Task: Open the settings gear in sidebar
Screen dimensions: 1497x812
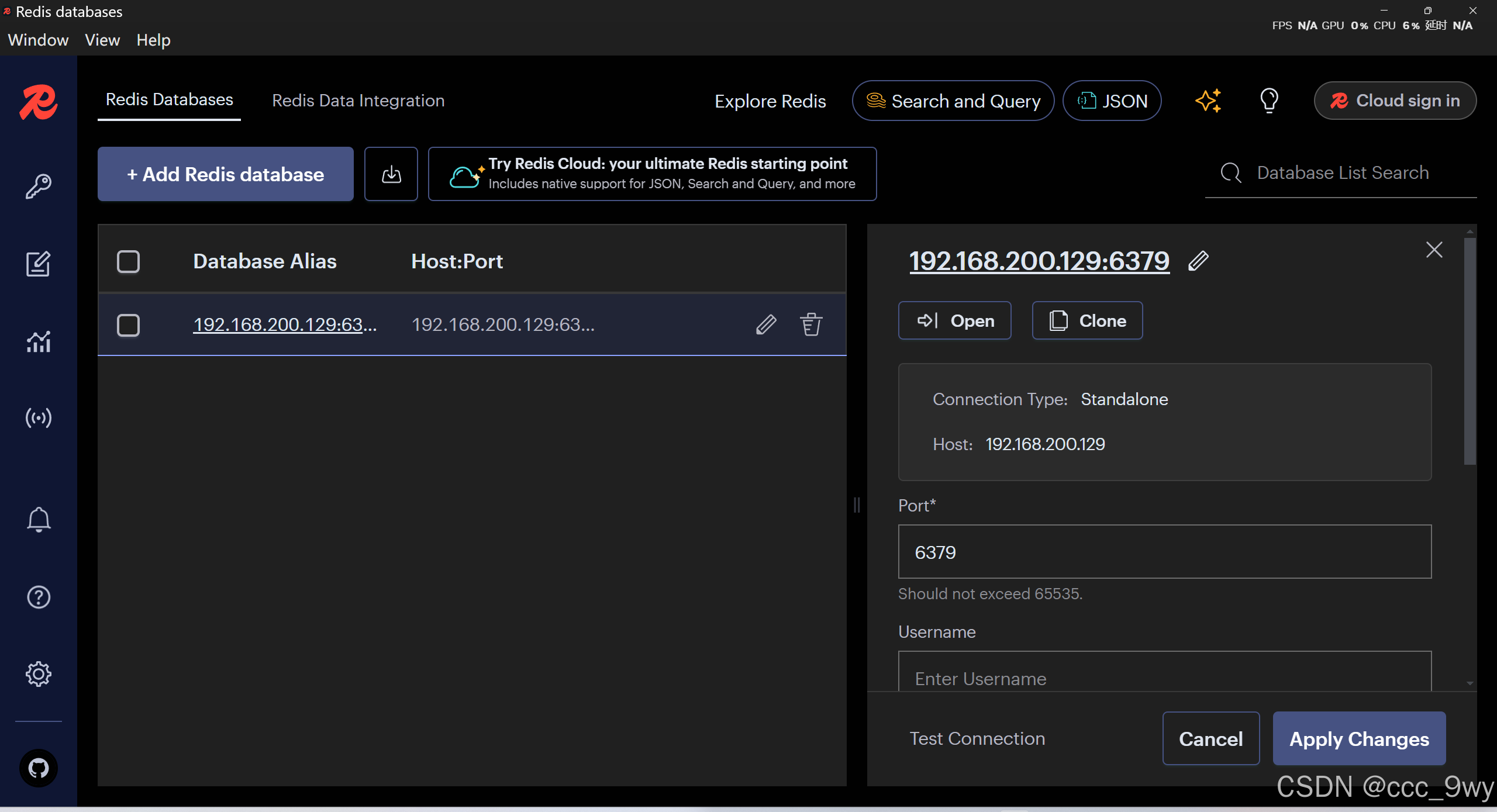Action: pos(39,674)
